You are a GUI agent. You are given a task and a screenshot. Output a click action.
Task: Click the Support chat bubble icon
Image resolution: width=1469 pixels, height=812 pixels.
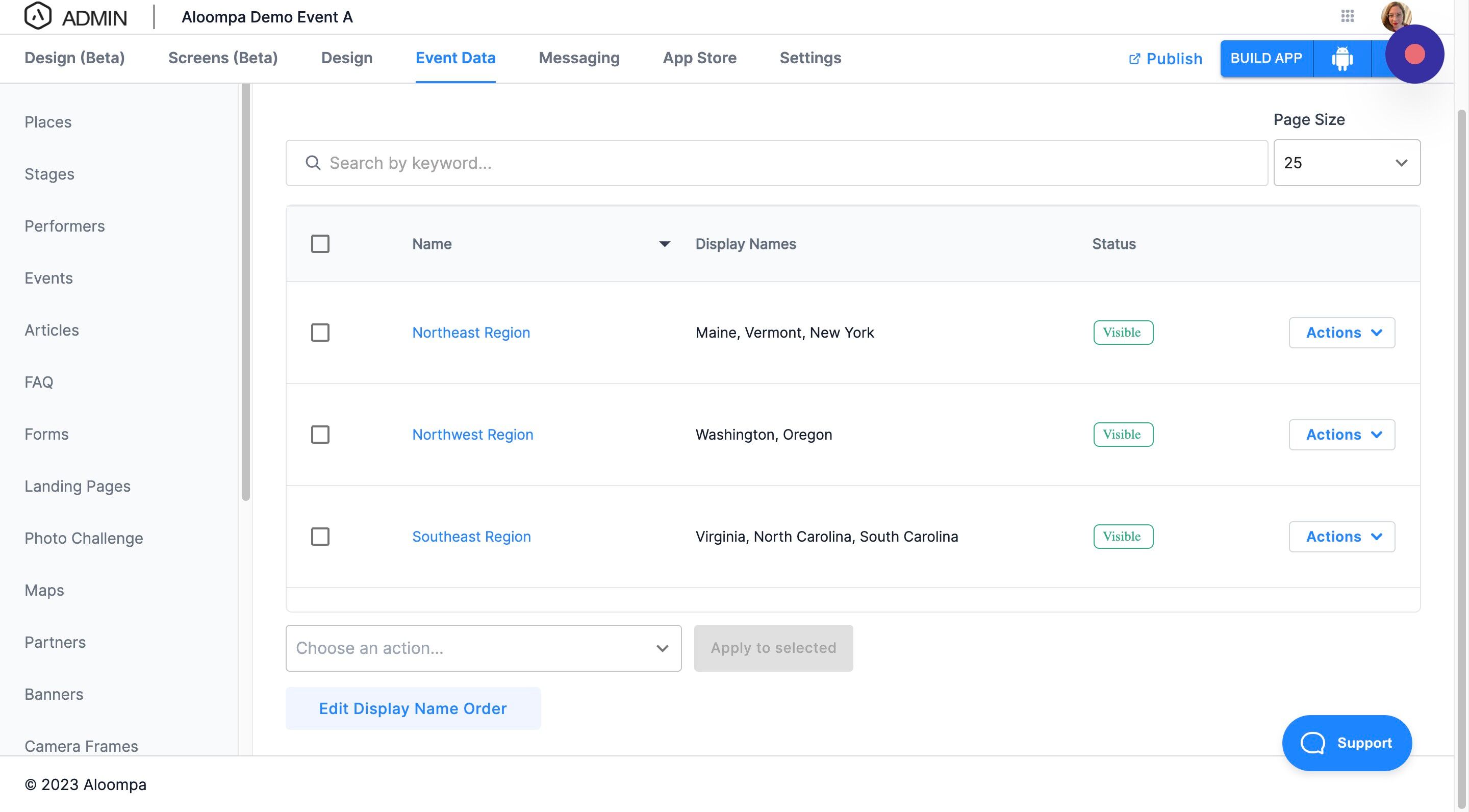[x=1313, y=743]
